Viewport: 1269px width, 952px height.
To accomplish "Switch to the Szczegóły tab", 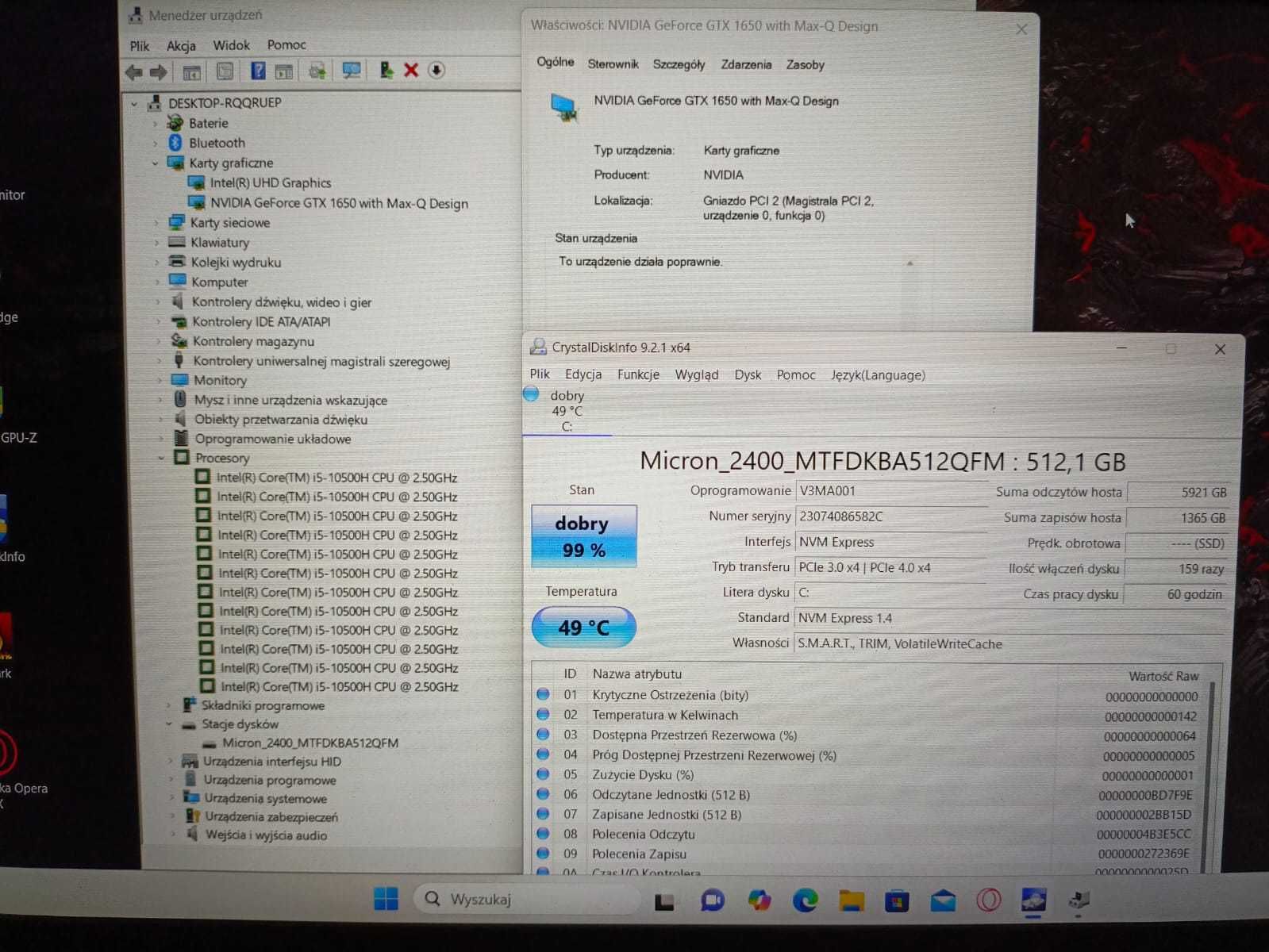I will pos(679,64).
